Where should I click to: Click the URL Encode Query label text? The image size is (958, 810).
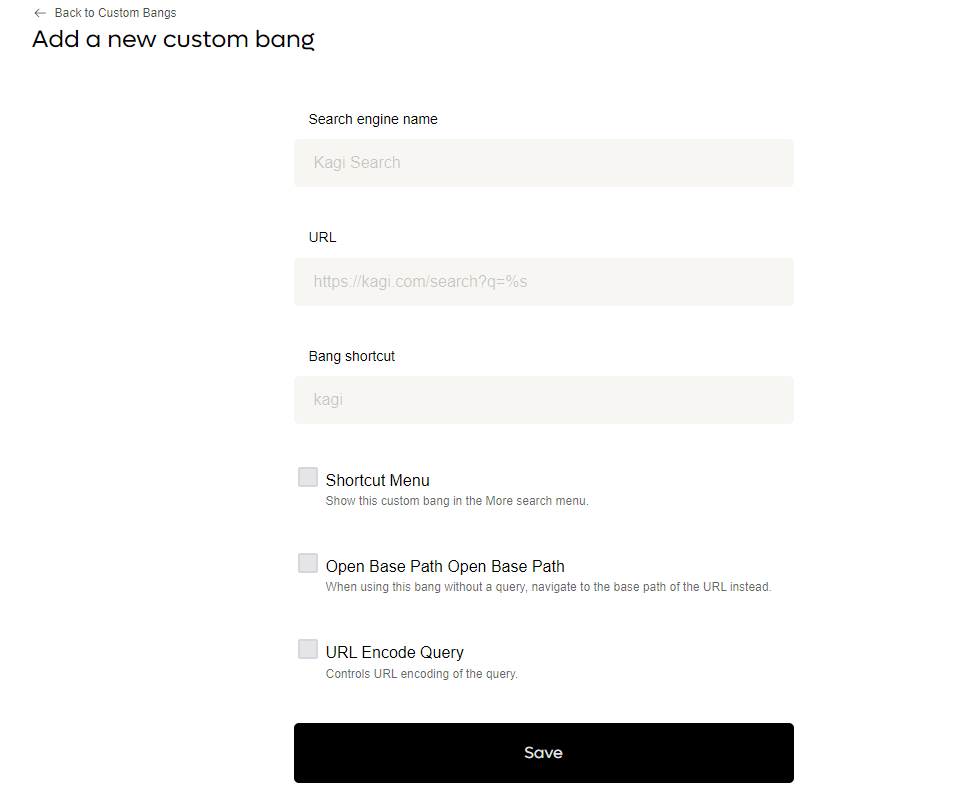(394, 652)
